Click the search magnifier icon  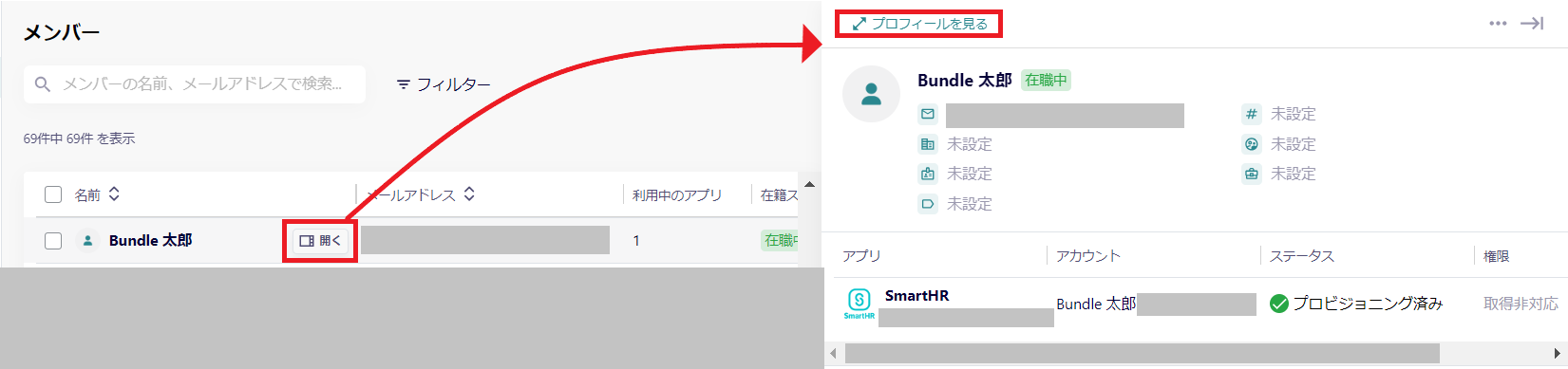(x=42, y=84)
